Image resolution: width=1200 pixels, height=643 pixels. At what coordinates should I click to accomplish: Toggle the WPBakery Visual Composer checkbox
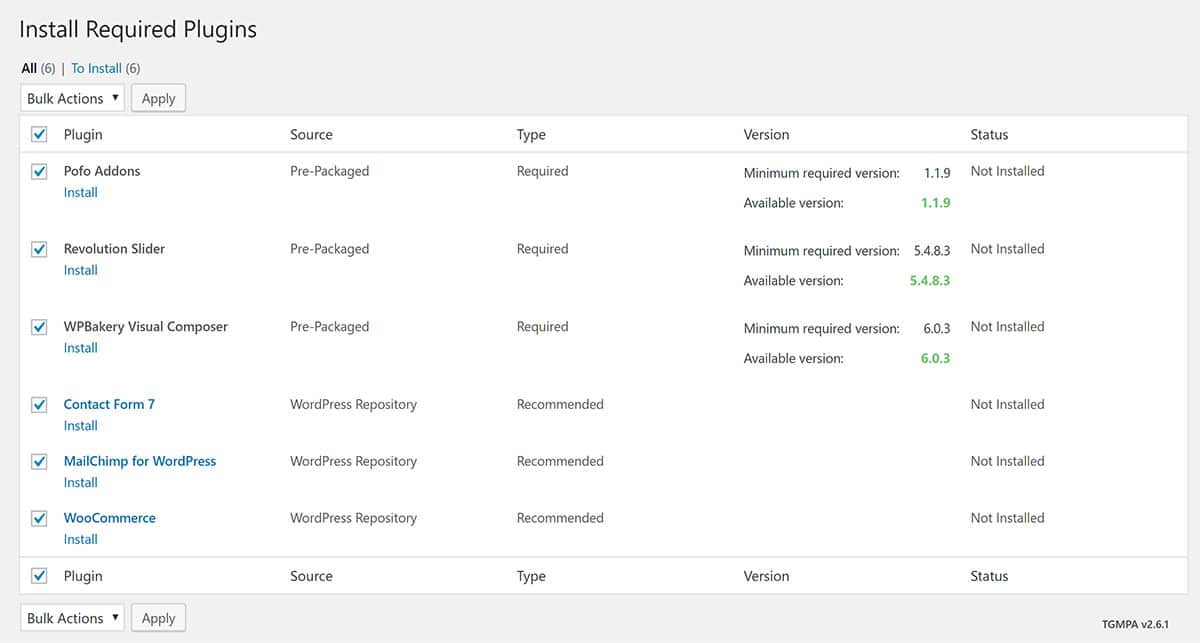39,327
